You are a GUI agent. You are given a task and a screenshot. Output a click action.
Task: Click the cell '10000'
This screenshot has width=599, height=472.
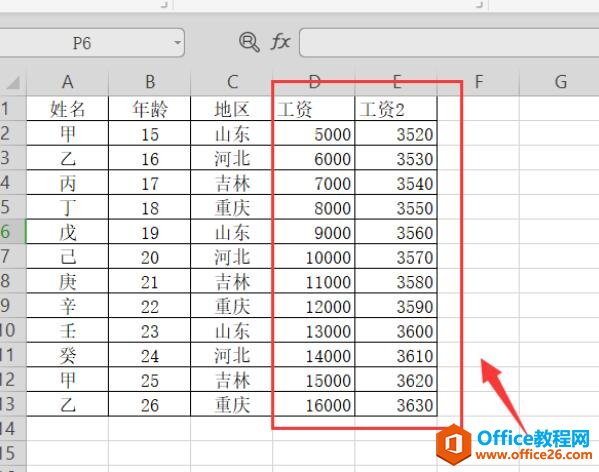pos(314,256)
